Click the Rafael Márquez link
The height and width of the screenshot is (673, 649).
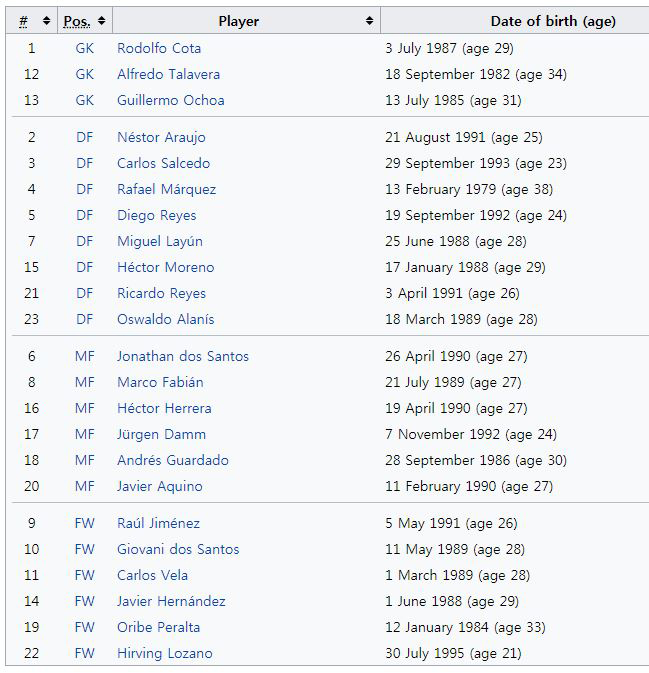click(x=166, y=189)
